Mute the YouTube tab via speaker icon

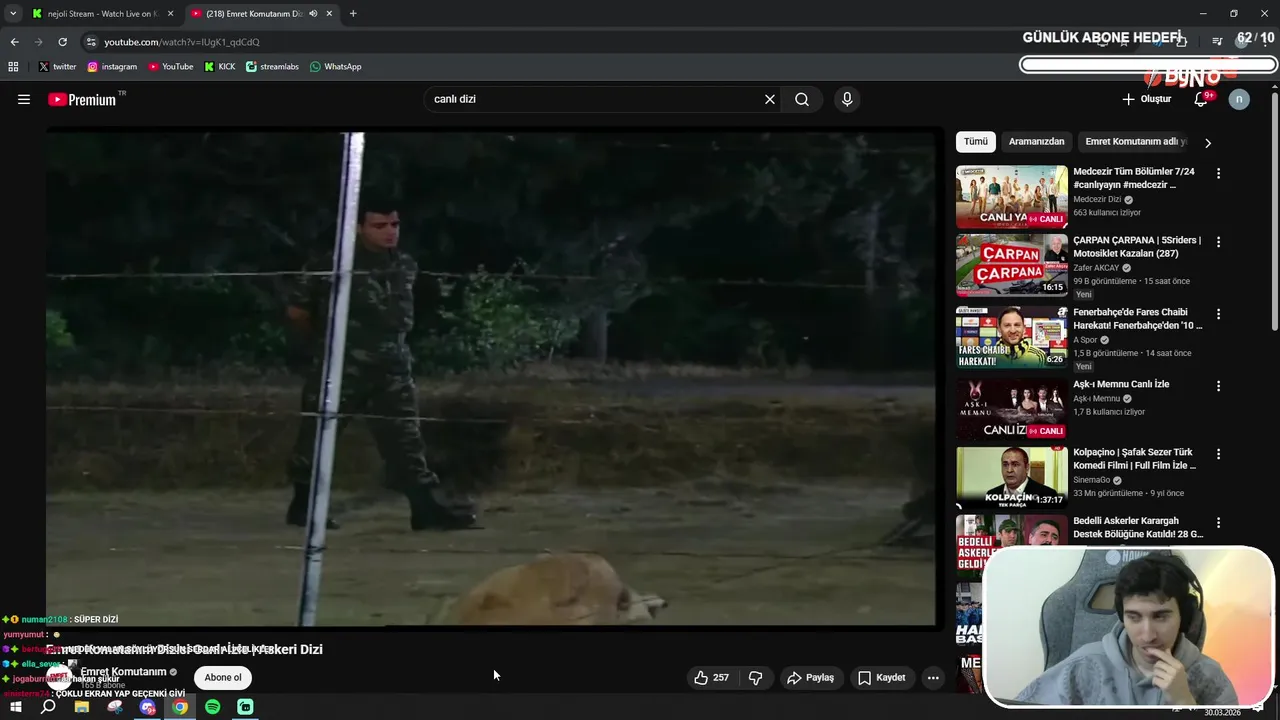pyautogui.click(x=313, y=14)
